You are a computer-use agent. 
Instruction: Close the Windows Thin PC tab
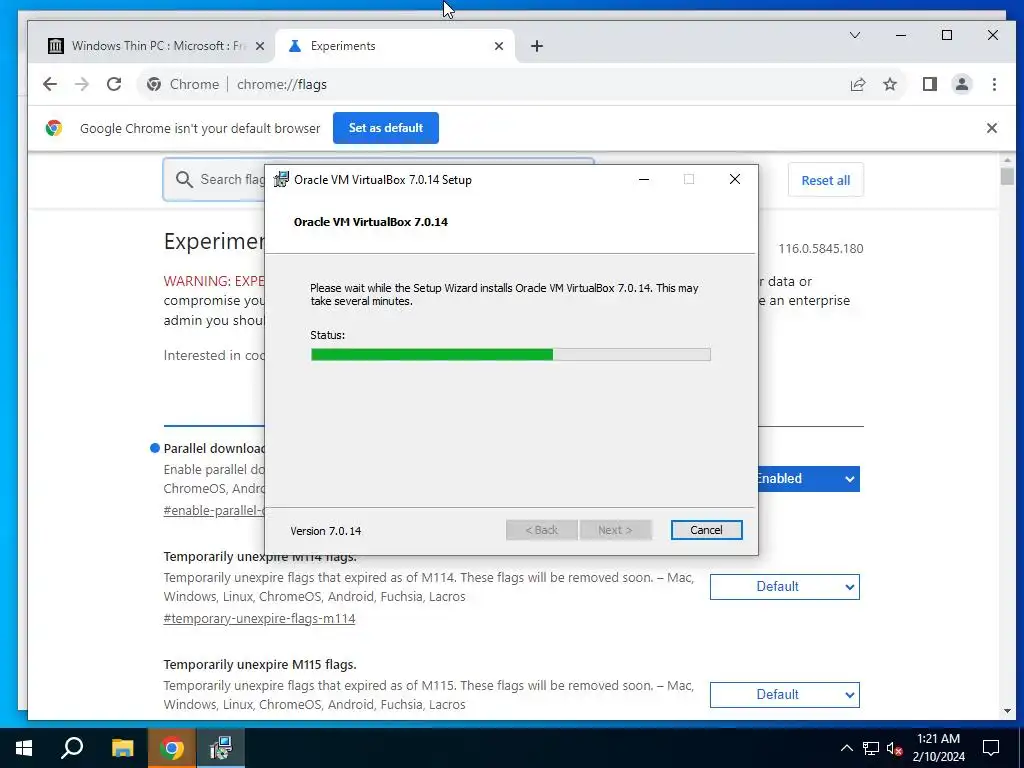coord(260,46)
